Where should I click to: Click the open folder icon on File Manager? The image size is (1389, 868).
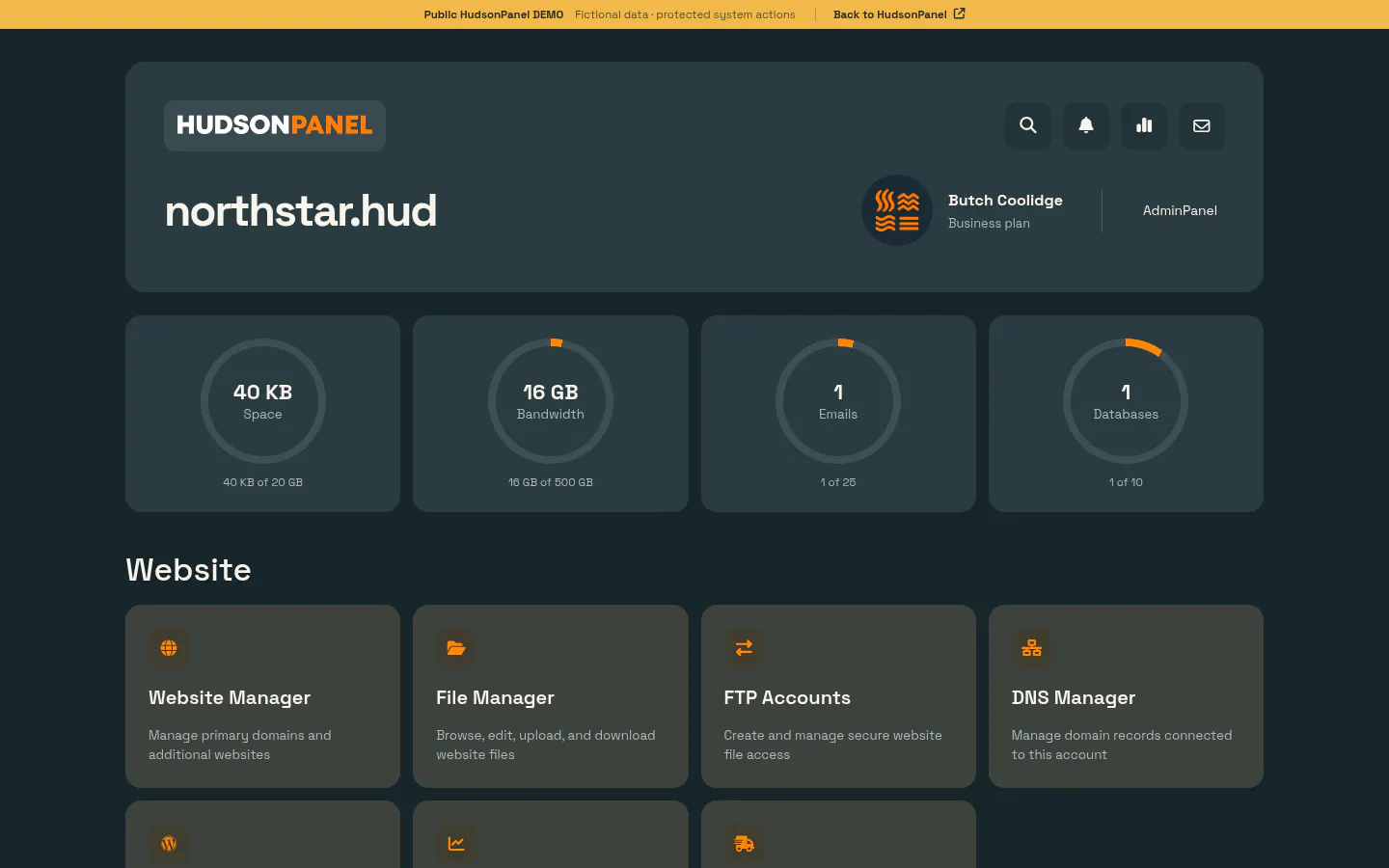click(456, 648)
